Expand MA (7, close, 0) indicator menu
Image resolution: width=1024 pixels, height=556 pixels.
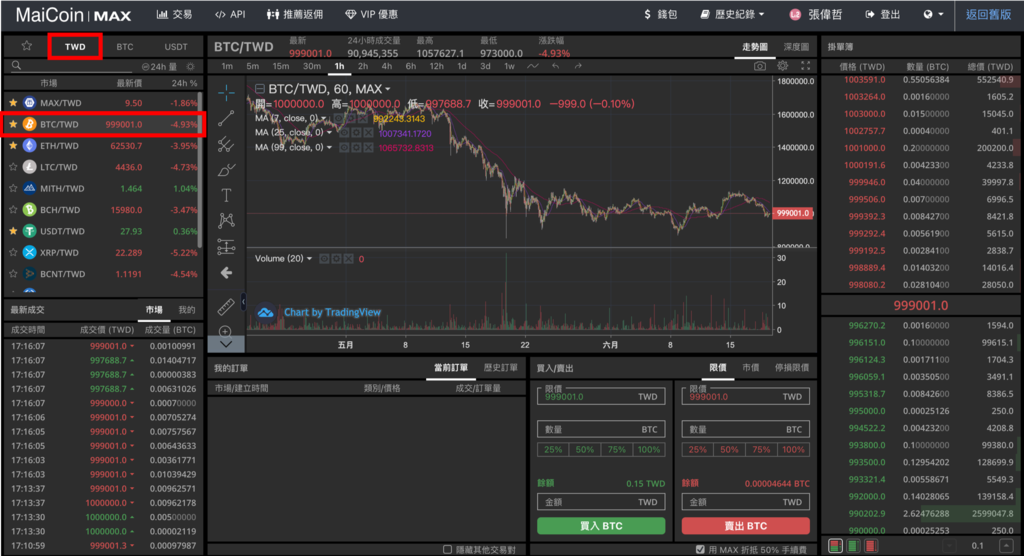point(323,118)
